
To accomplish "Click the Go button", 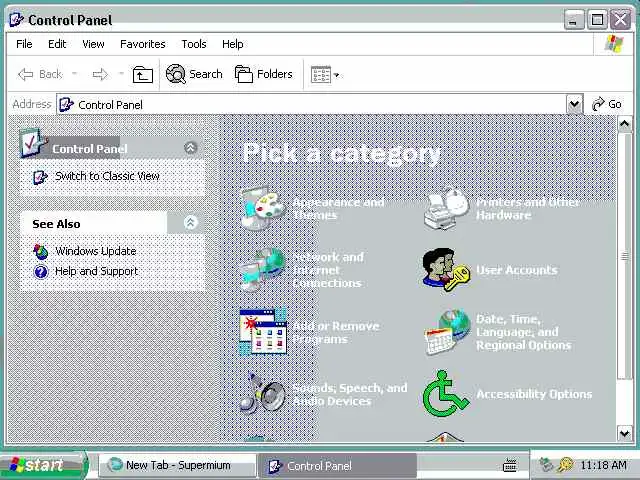I will coord(607,104).
